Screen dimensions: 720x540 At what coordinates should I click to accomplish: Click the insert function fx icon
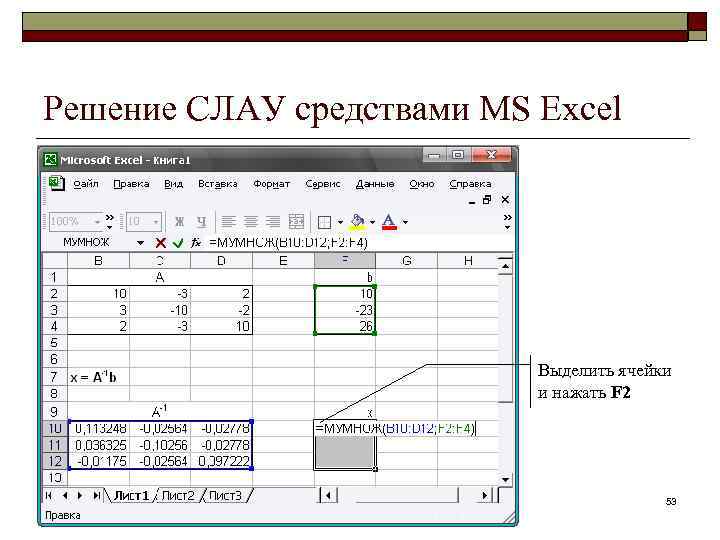tap(196, 242)
